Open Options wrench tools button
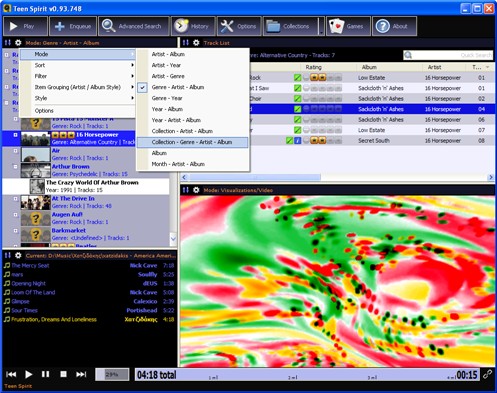This screenshot has height=393, width=497. coord(239,26)
